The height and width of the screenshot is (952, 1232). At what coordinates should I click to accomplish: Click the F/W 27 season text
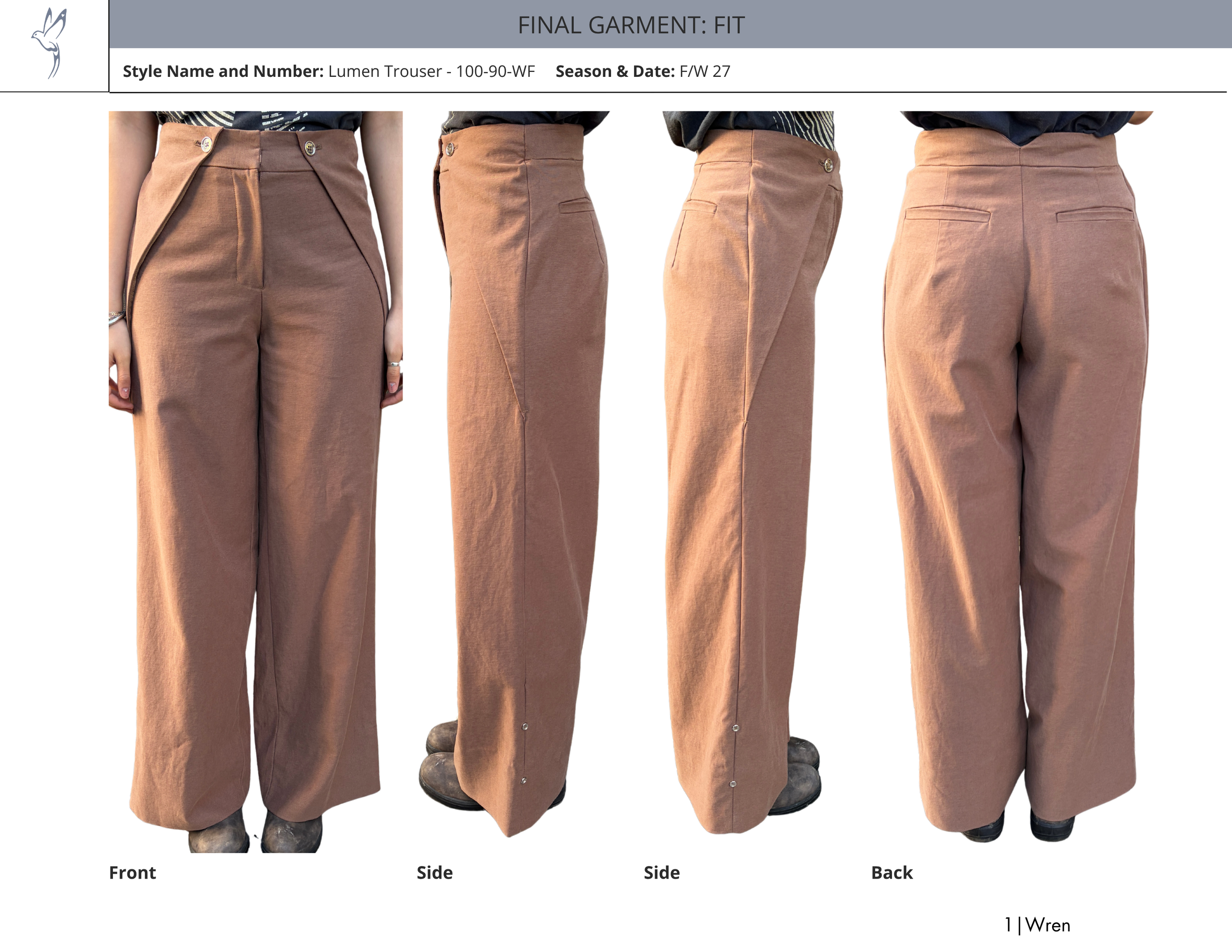(705, 71)
